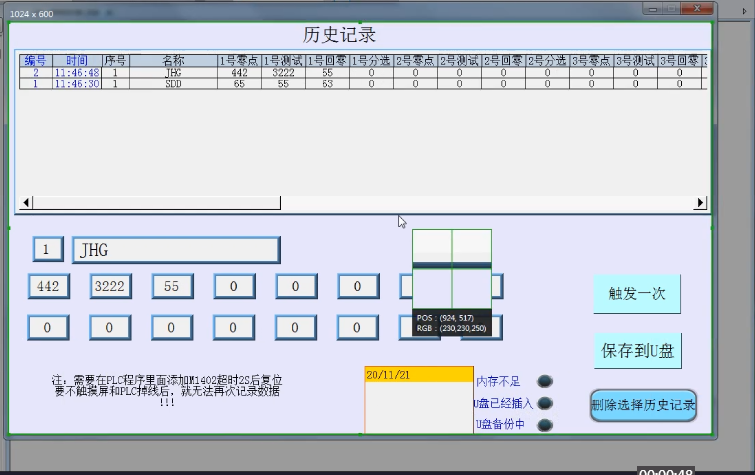
Task: Click the 触发一次 button
Action: (x=637, y=294)
